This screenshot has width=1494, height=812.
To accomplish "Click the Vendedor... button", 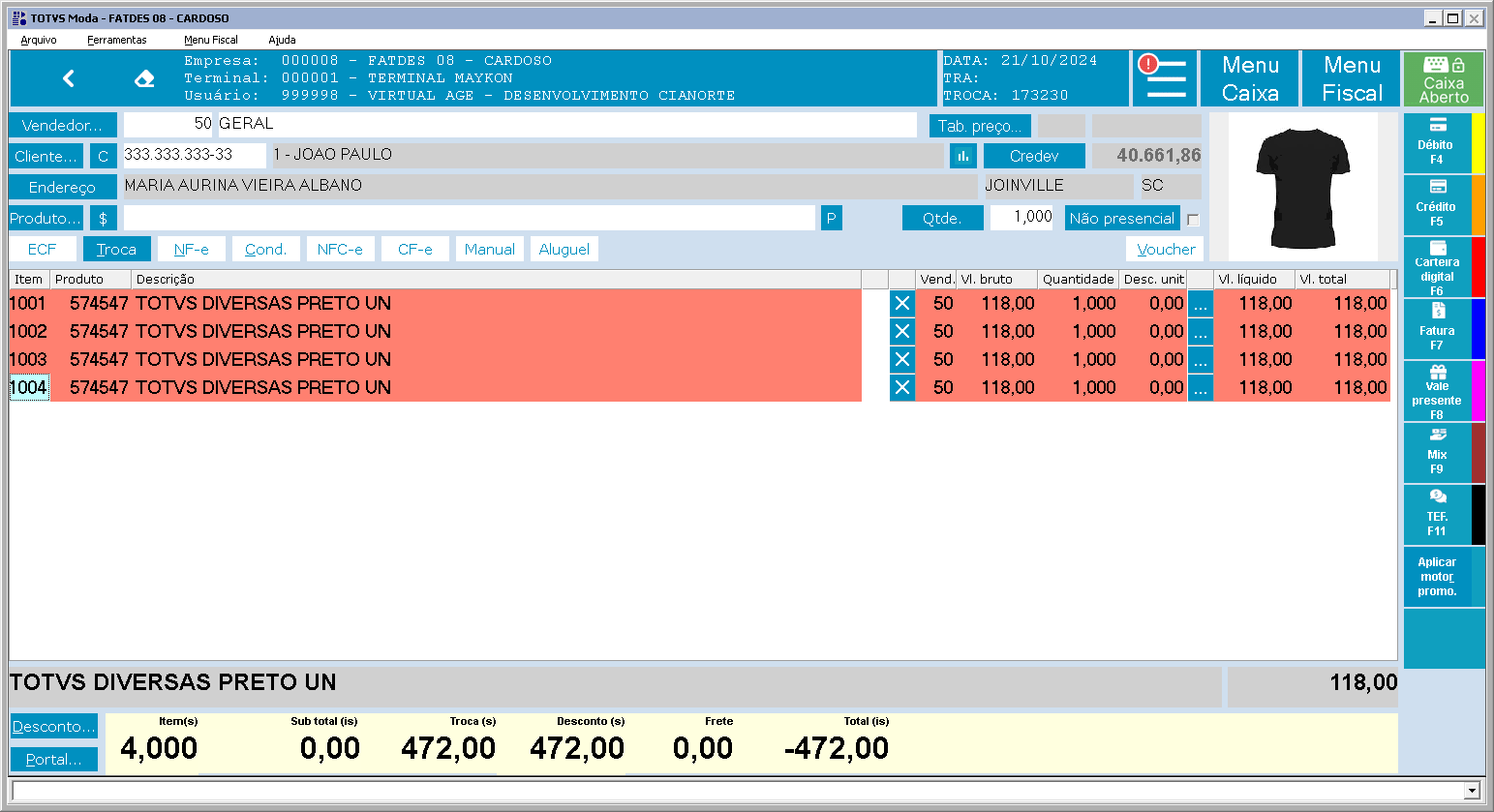I will tap(62, 125).
